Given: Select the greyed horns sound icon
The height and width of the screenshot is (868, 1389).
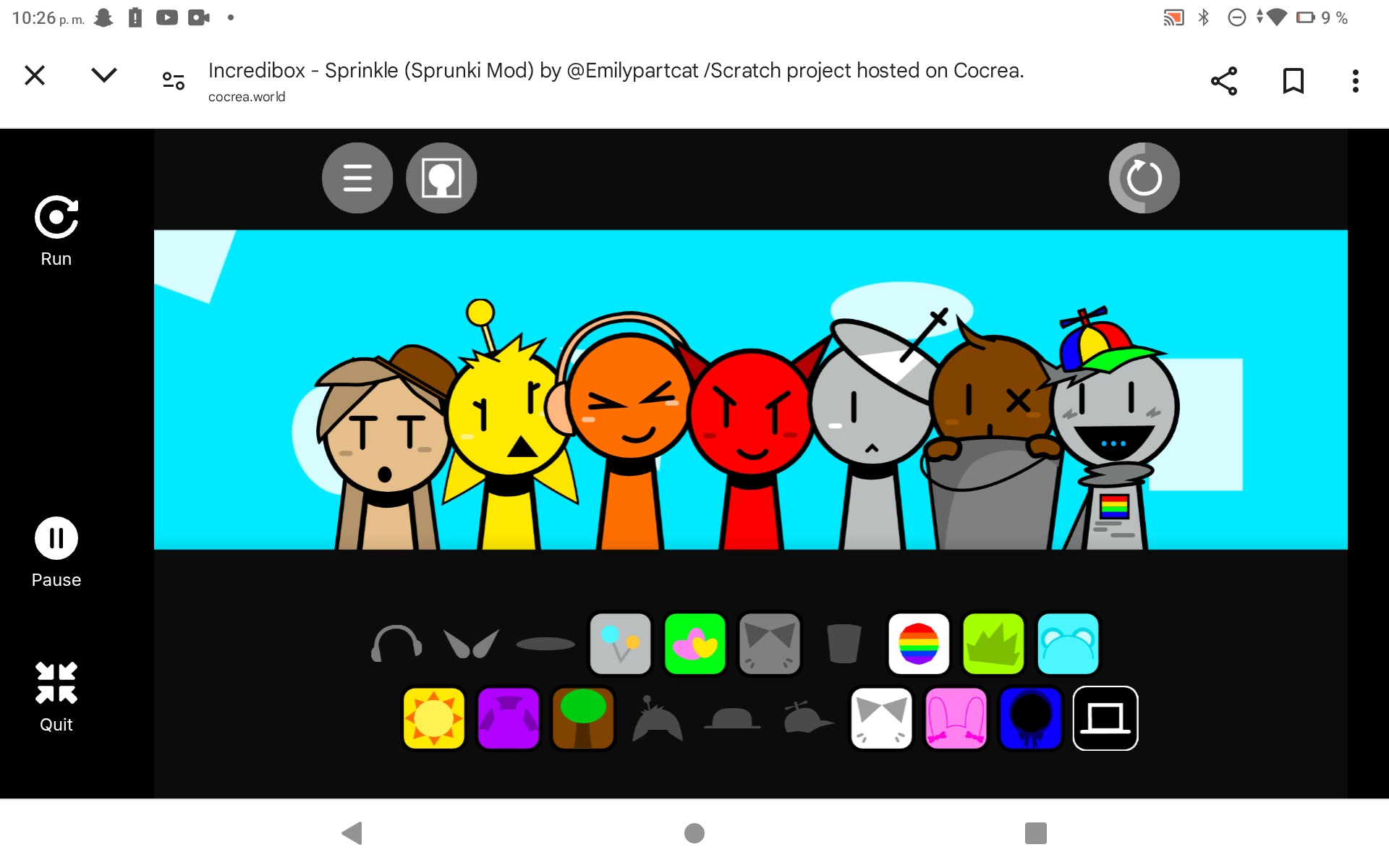Looking at the screenshot, I should (472, 643).
